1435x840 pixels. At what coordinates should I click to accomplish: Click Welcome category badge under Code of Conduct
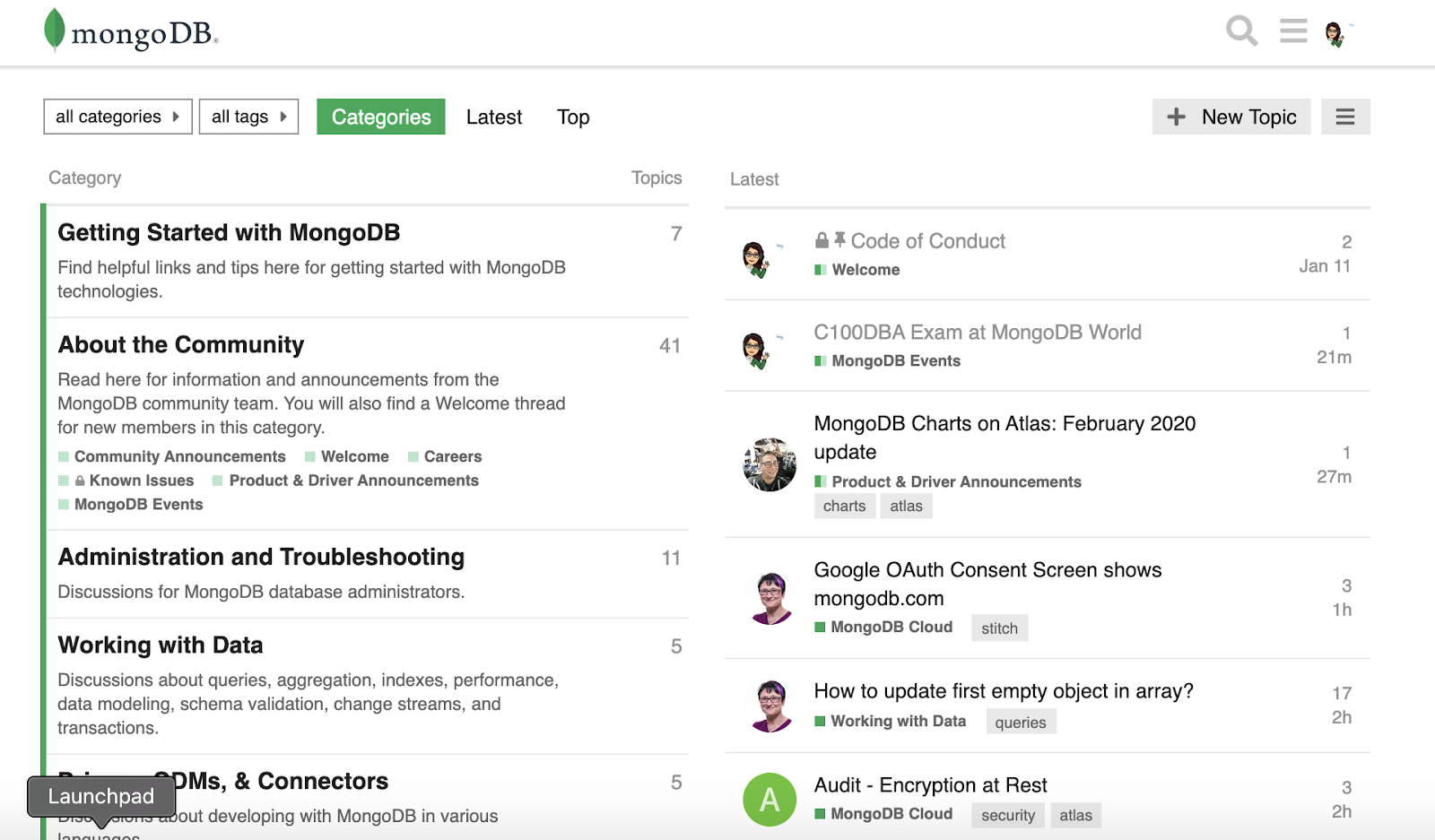857,270
